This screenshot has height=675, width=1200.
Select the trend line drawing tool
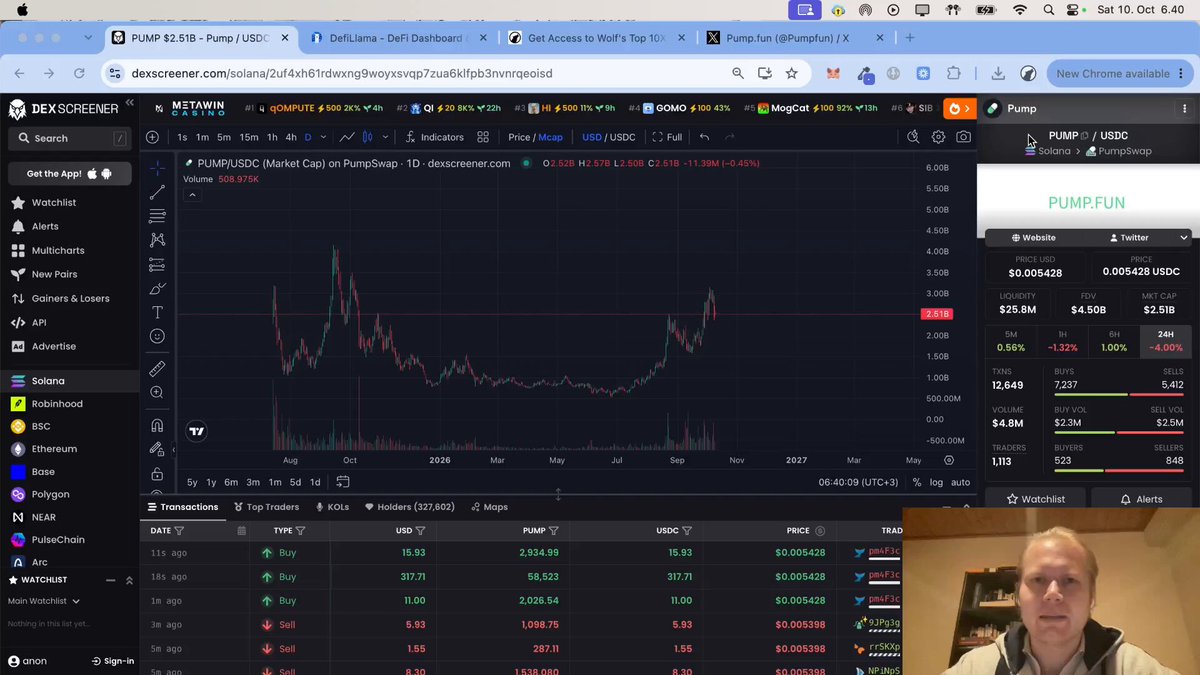coord(157,192)
